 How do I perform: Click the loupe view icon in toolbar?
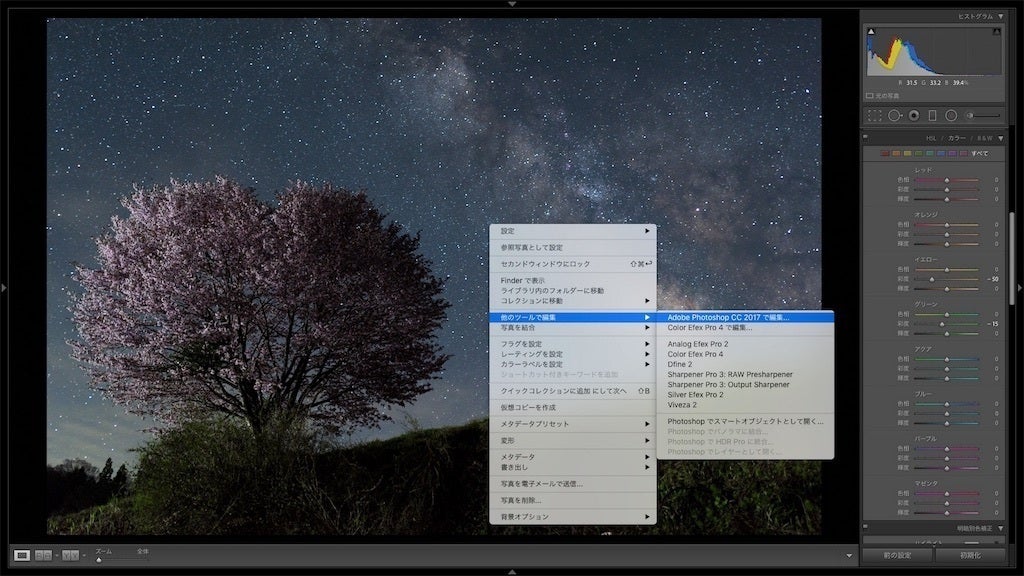21,554
